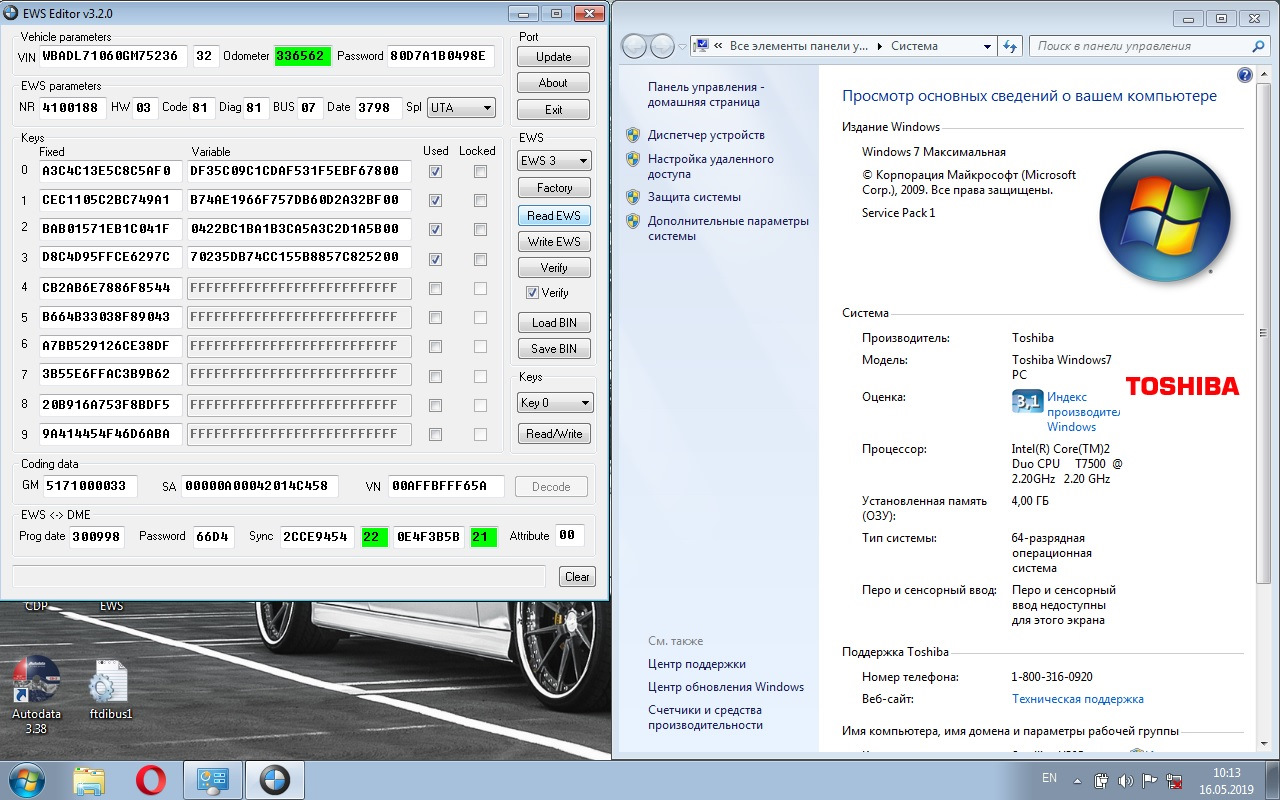Open Дополнительные параметры системы link
This screenshot has width=1280, height=800.
click(x=727, y=228)
